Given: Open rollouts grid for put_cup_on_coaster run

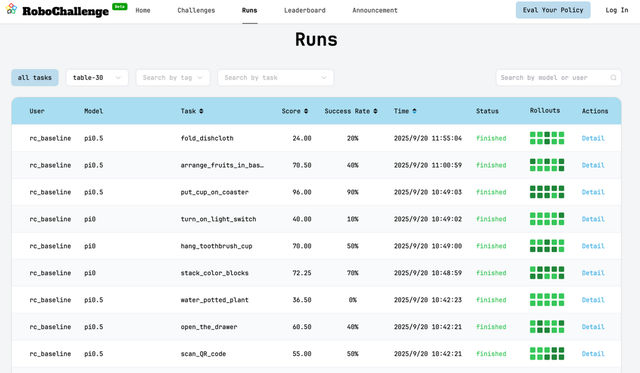Looking at the screenshot, I should [x=547, y=192].
